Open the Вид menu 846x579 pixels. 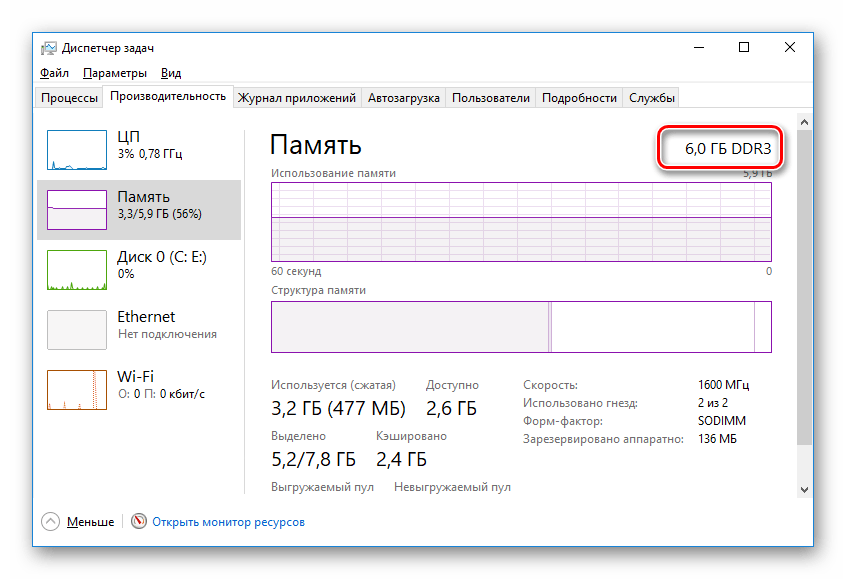pyautogui.click(x=171, y=73)
